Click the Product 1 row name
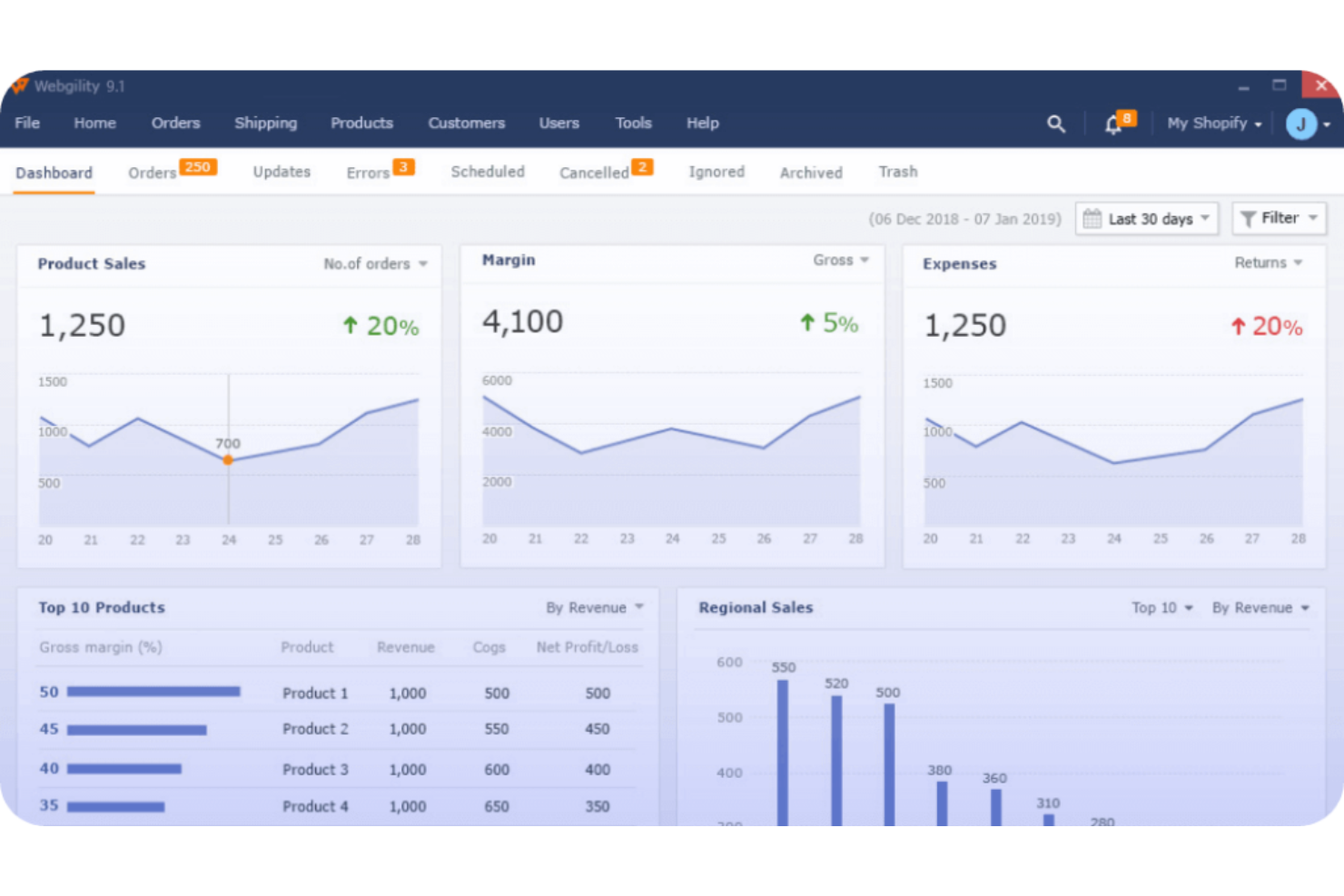This screenshot has height=896, width=1344. coord(315,694)
